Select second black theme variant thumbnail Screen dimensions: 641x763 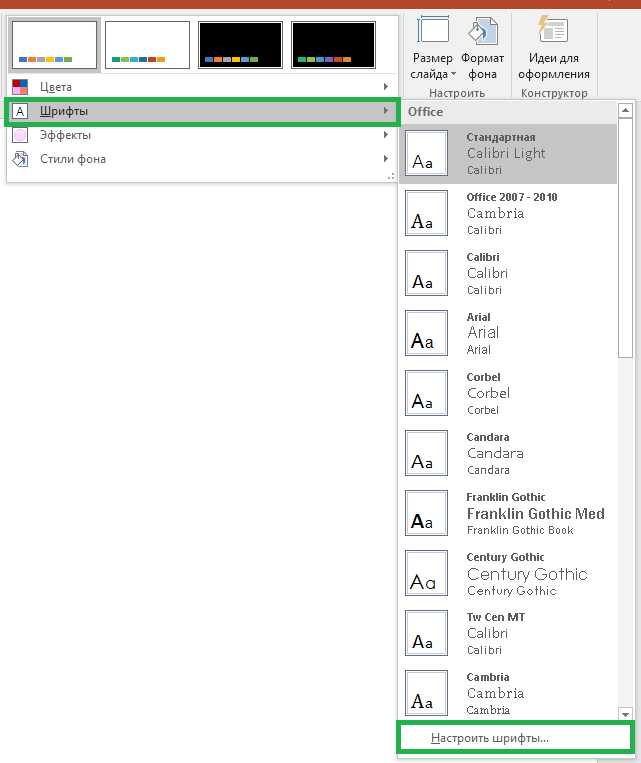(x=333, y=45)
